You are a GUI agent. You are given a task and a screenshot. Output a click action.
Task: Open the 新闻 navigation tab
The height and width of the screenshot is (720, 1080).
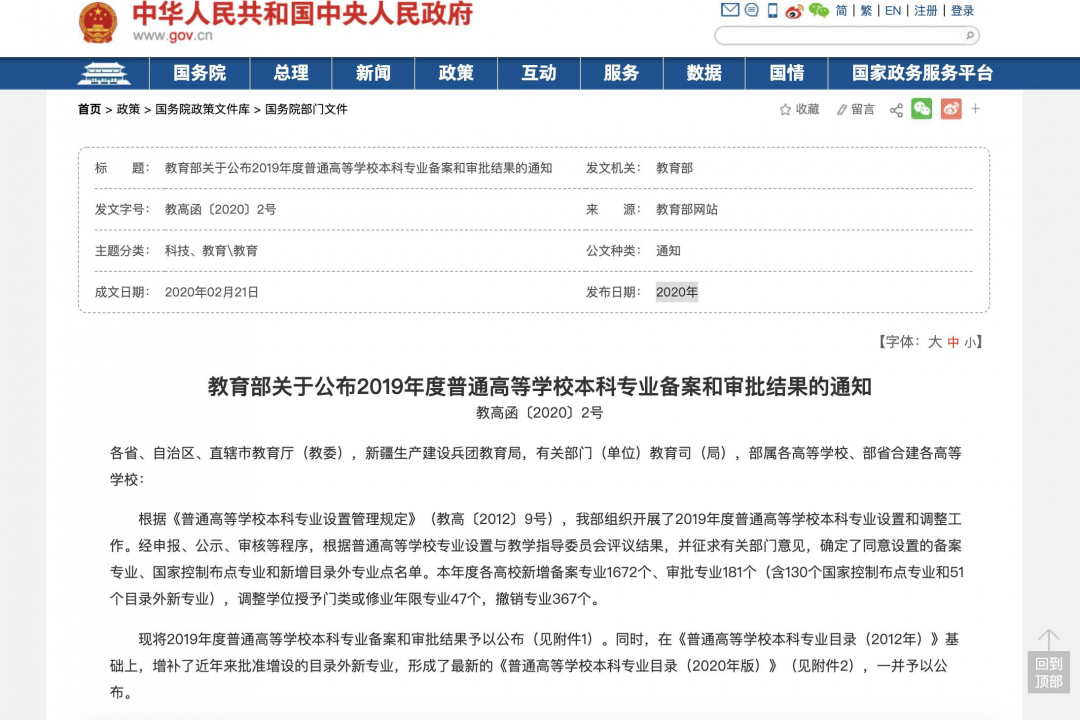(373, 73)
